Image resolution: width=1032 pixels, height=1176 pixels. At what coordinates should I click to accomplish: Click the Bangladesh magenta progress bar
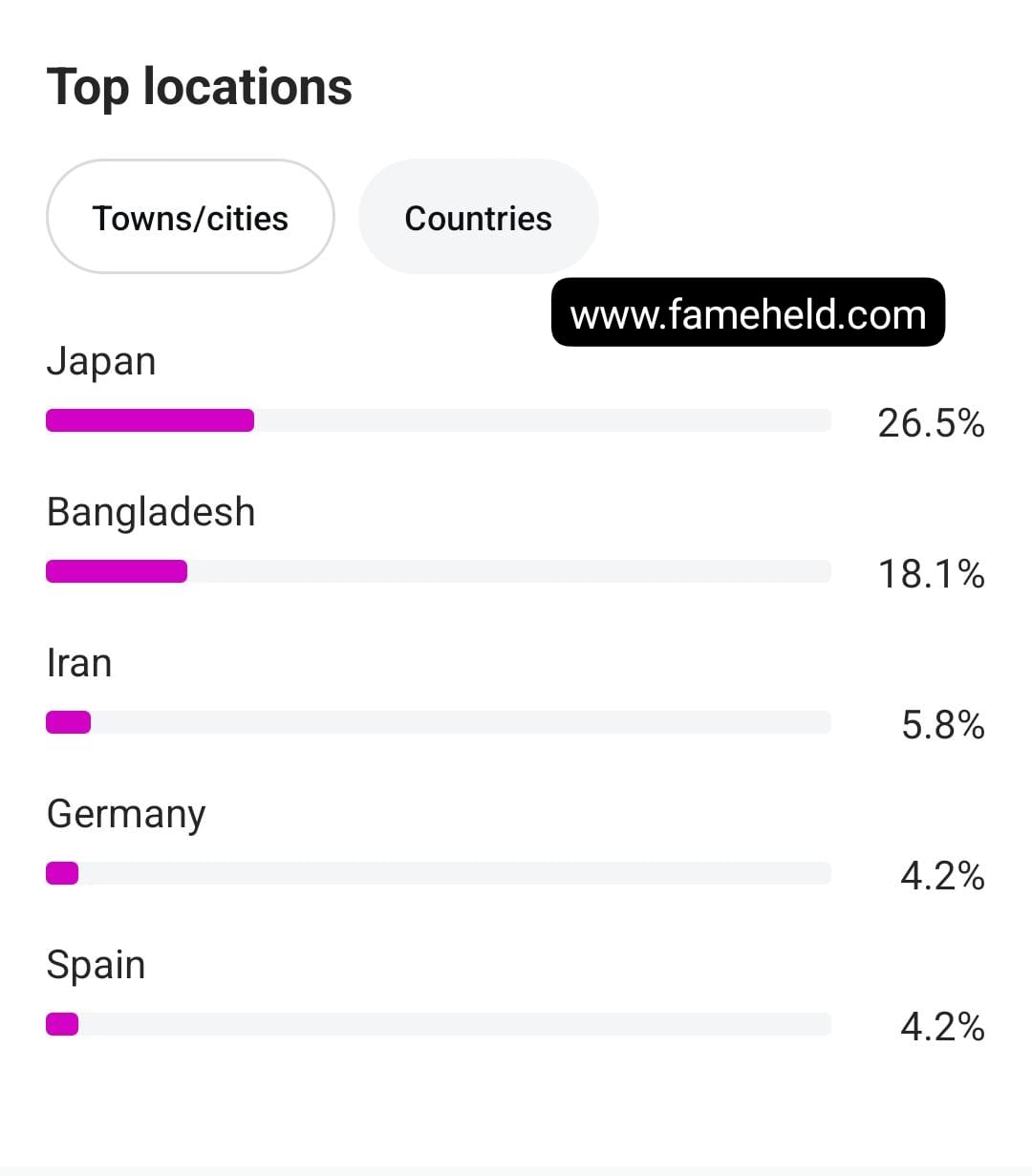(117, 571)
